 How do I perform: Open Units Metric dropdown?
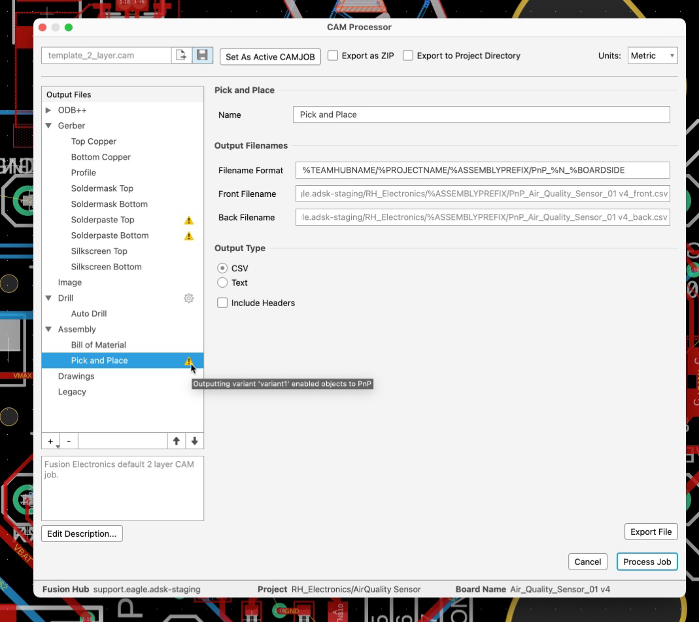[x=653, y=55]
